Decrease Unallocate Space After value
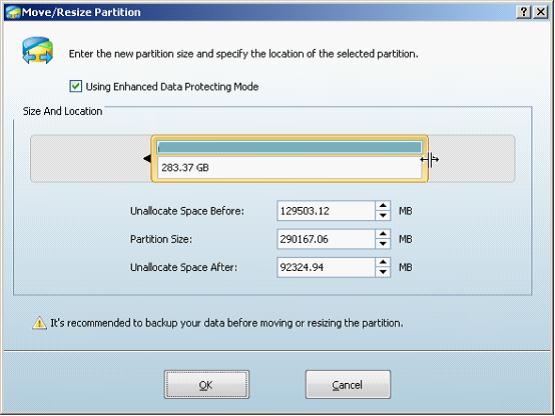This screenshot has width=555, height=416. [x=383, y=272]
